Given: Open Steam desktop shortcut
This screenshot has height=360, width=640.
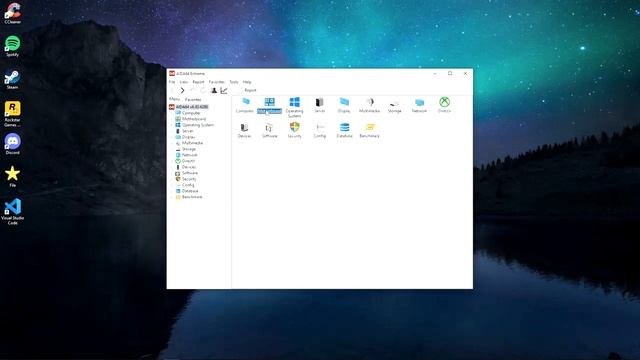Looking at the screenshot, I should 13,79.
